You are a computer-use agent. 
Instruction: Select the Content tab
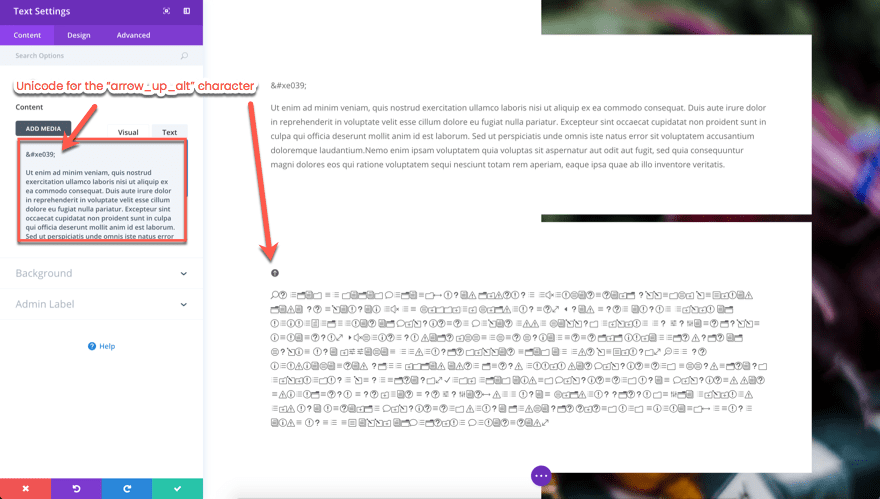tap(27, 35)
